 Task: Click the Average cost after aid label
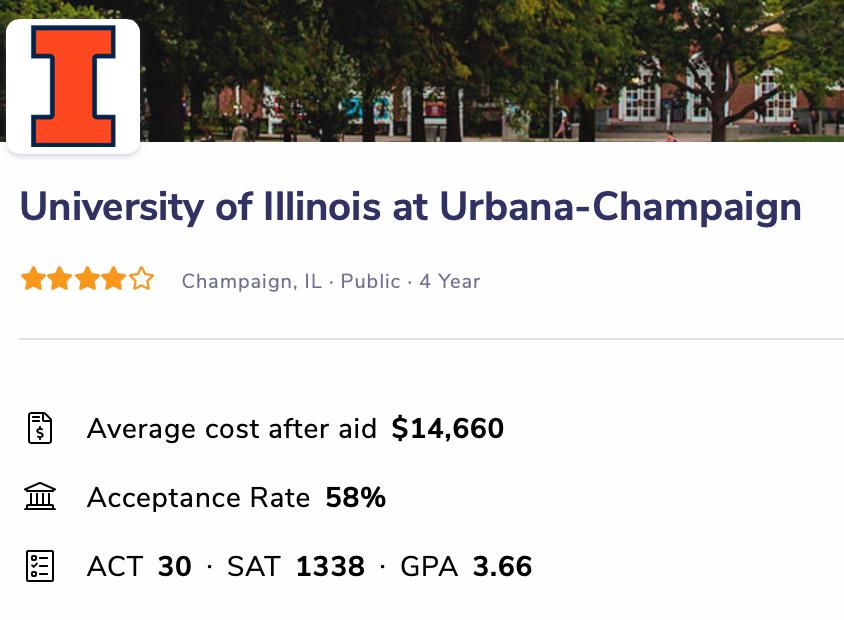[231, 429]
